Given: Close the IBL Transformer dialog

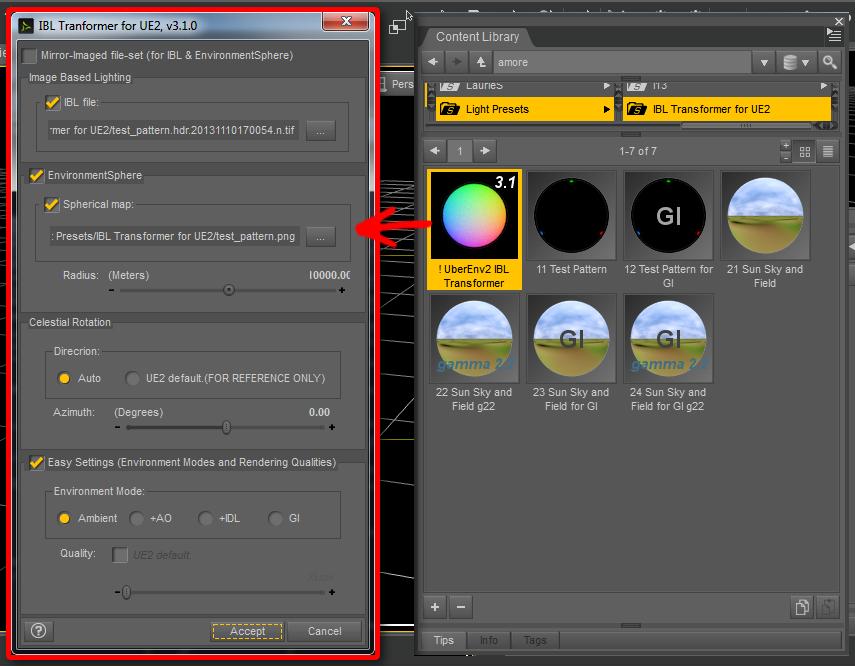Looking at the screenshot, I should 346,21.
